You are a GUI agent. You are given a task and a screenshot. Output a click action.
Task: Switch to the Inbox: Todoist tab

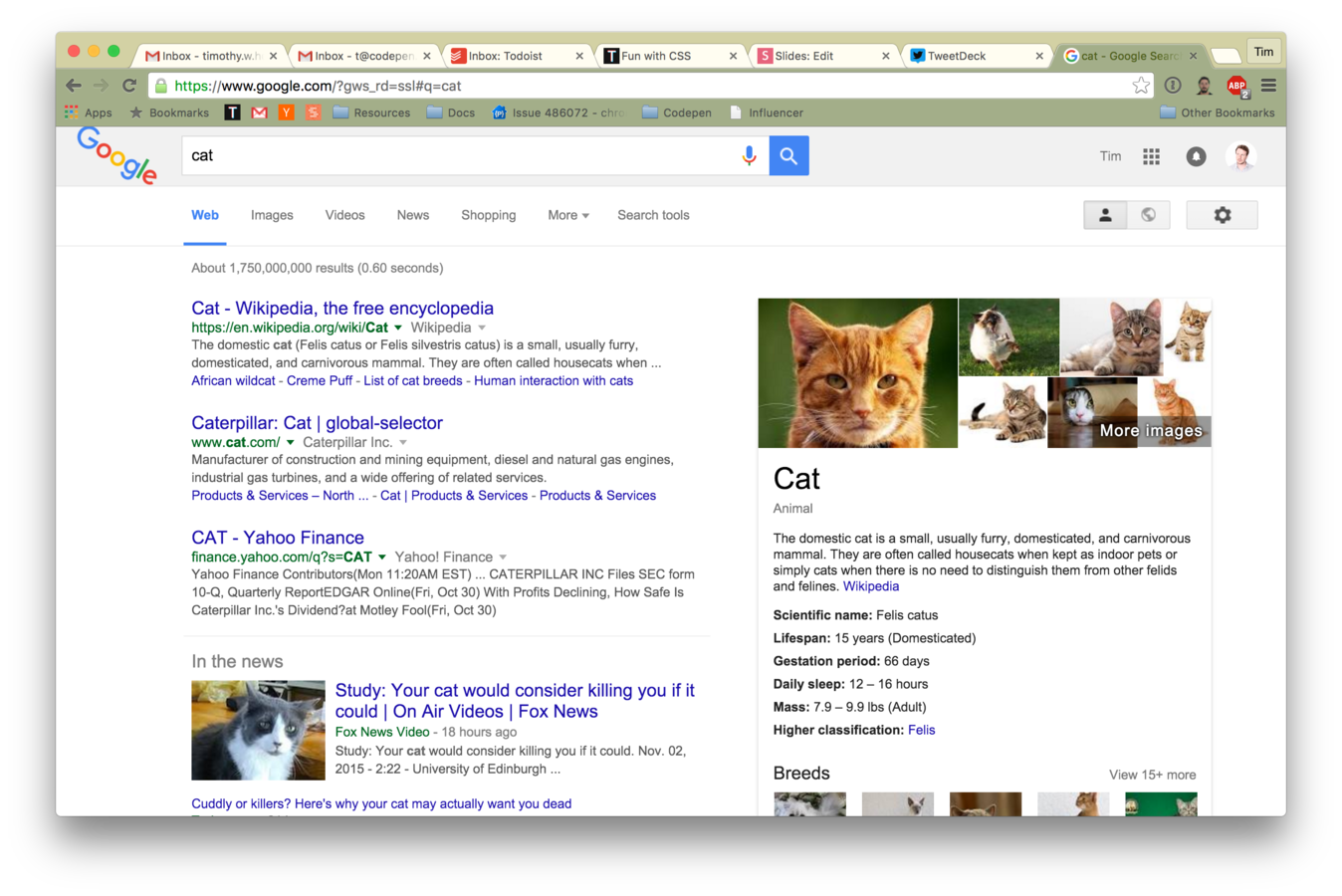point(516,56)
